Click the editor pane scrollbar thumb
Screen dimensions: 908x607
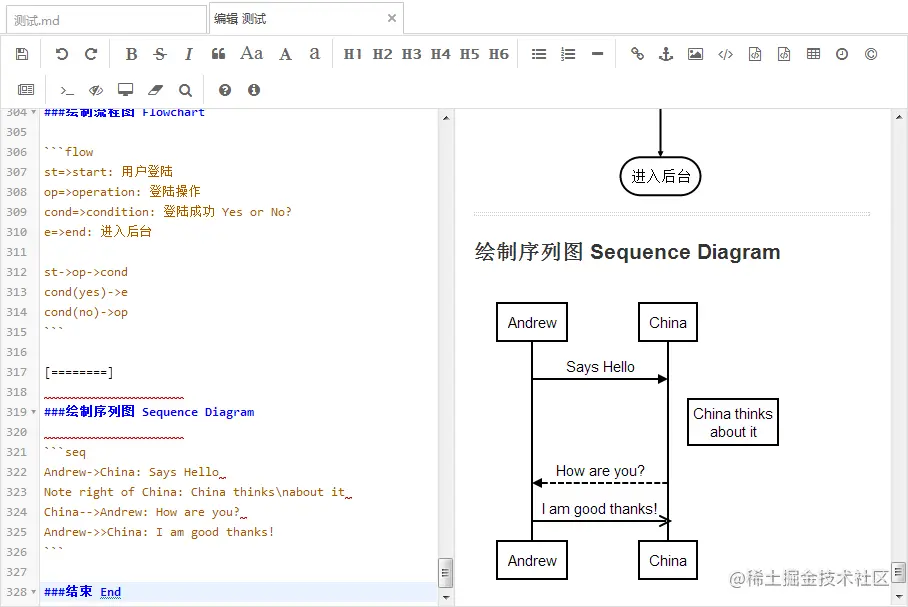(x=445, y=572)
